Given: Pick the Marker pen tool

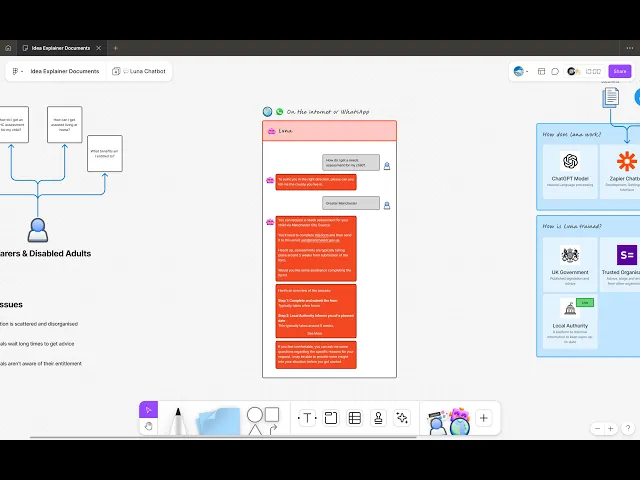Looking at the screenshot, I should click(178, 420).
